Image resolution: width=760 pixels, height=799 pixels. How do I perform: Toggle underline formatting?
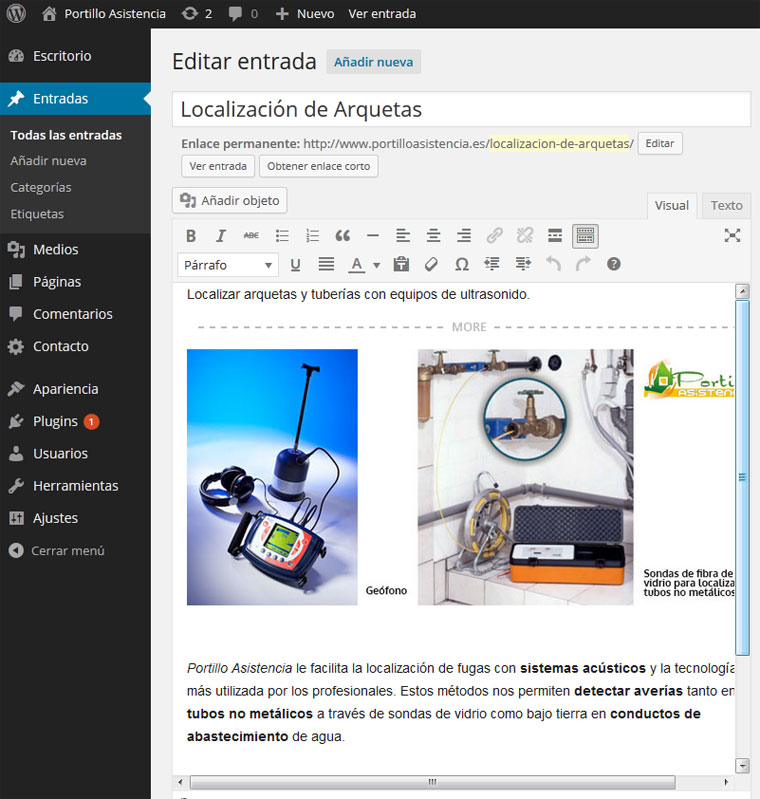[295, 265]
